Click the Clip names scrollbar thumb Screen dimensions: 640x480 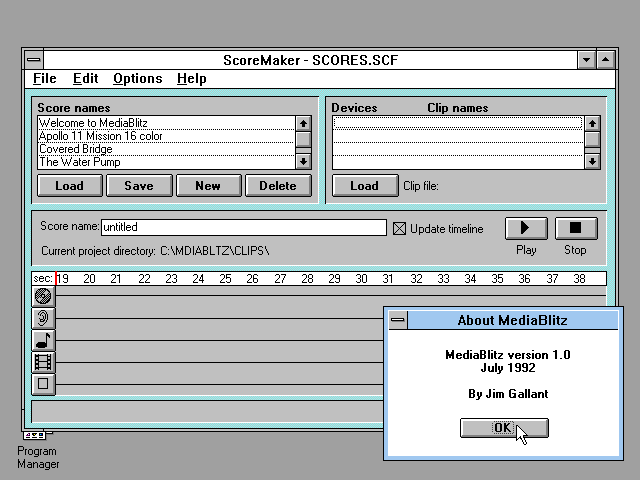(592, 139)
